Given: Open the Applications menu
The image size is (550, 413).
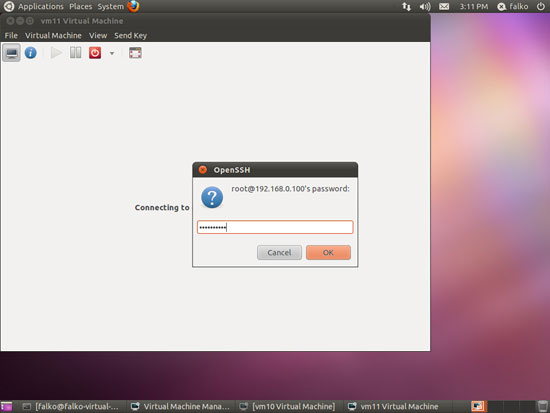Looking at the screenshot, I should point(41,6).
